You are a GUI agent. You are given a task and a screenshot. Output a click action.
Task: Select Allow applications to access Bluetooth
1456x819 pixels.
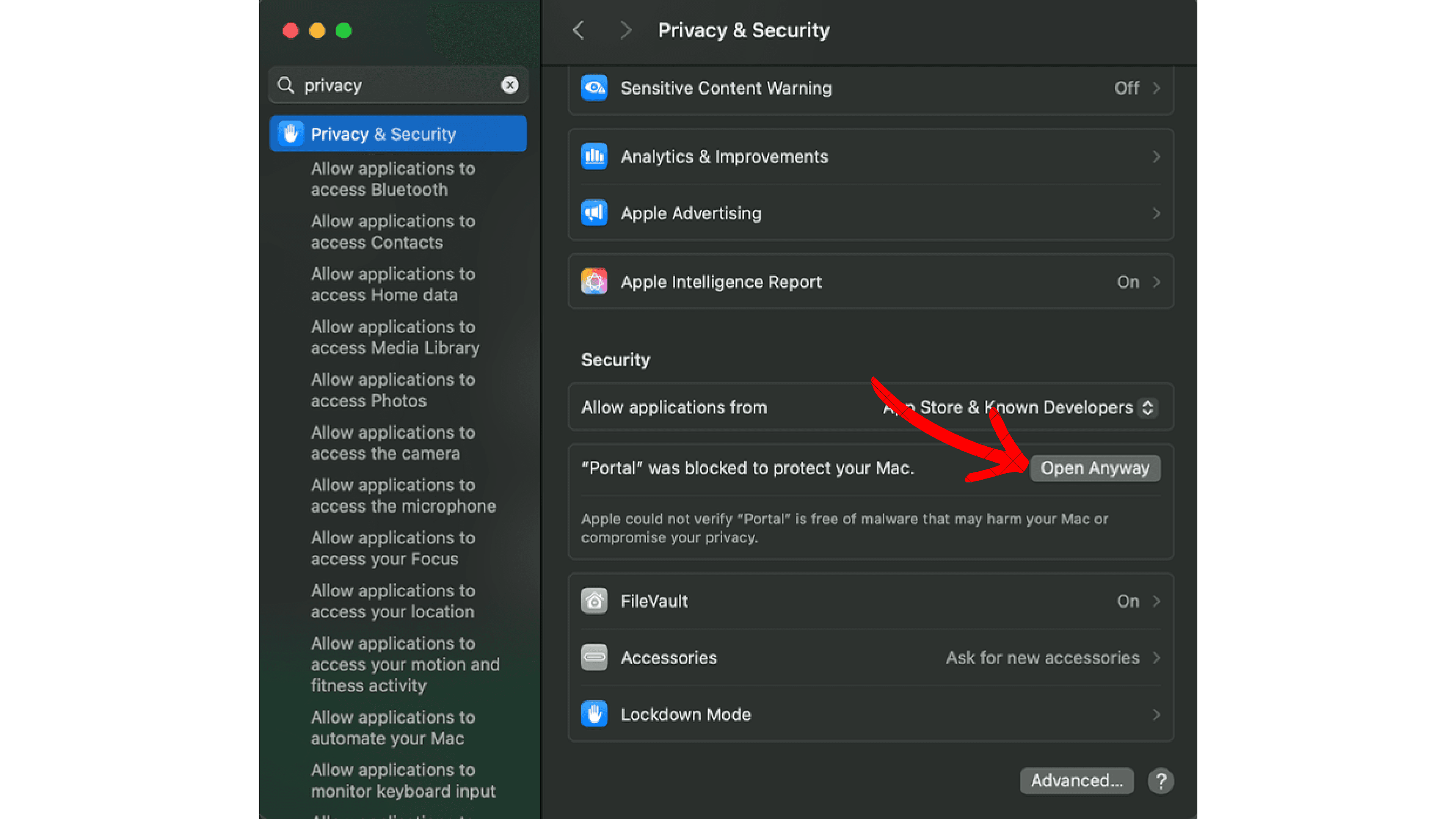393,179
